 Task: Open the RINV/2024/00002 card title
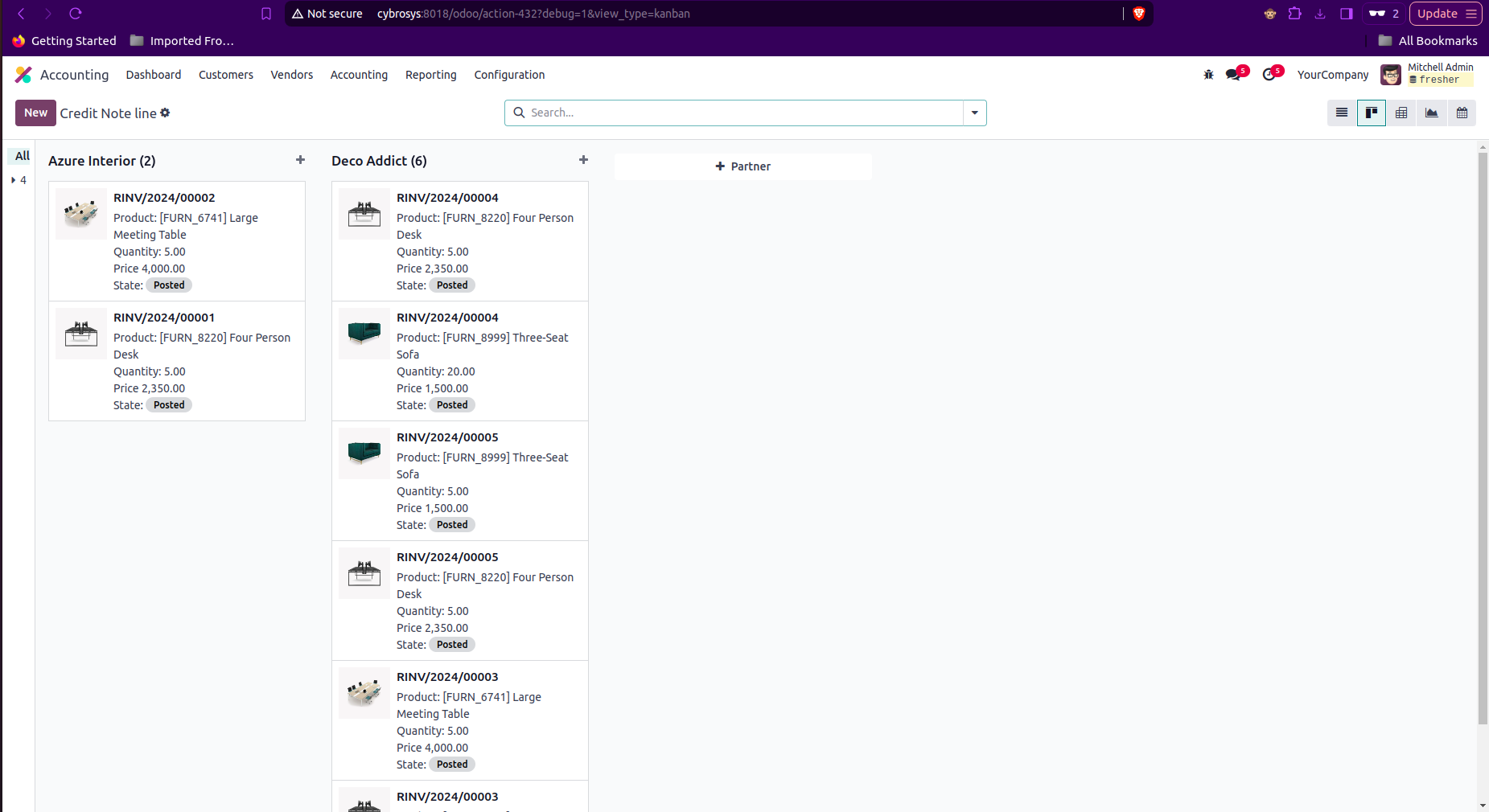point(164,198)
